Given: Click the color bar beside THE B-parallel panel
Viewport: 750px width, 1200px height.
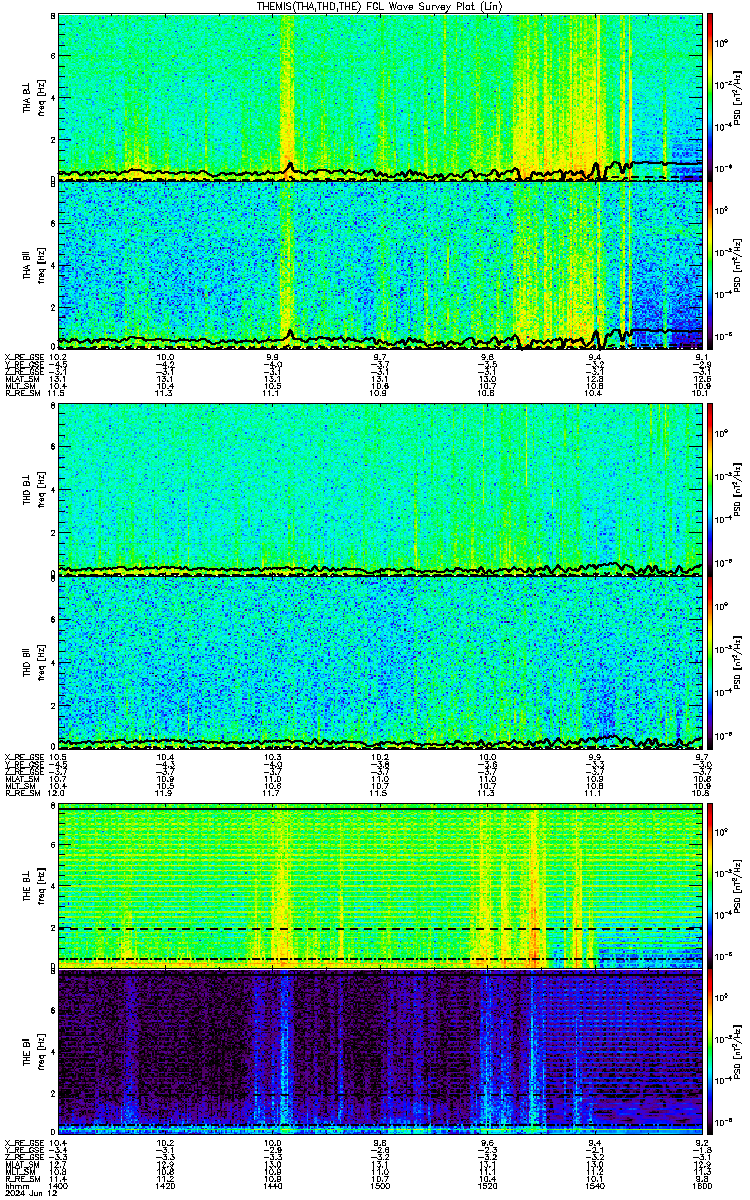Looking at the screenshot, I should [710, 1053].
